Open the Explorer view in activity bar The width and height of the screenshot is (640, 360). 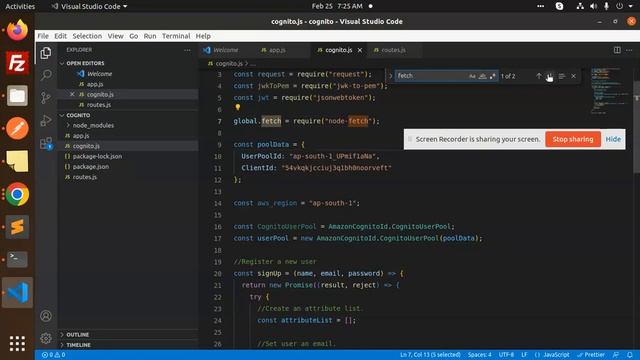46,53
